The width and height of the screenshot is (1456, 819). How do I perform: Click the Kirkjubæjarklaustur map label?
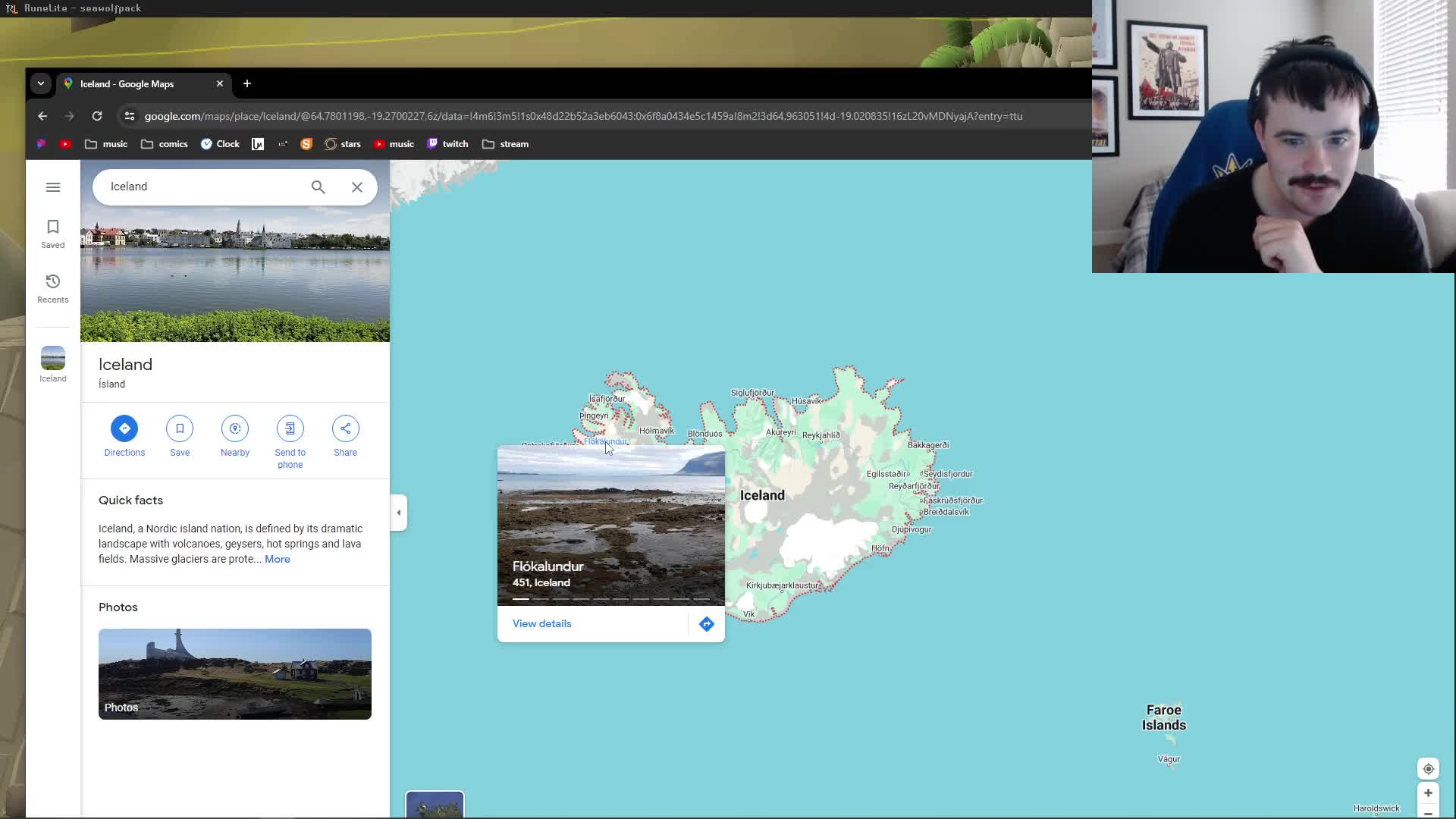pos(783,585)
